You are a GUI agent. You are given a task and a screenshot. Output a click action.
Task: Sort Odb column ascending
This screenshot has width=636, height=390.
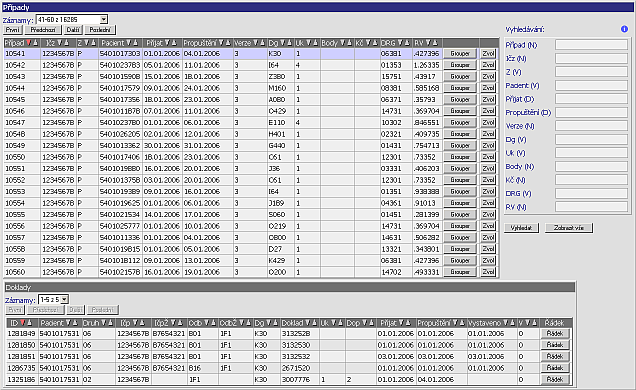point(213,323)
